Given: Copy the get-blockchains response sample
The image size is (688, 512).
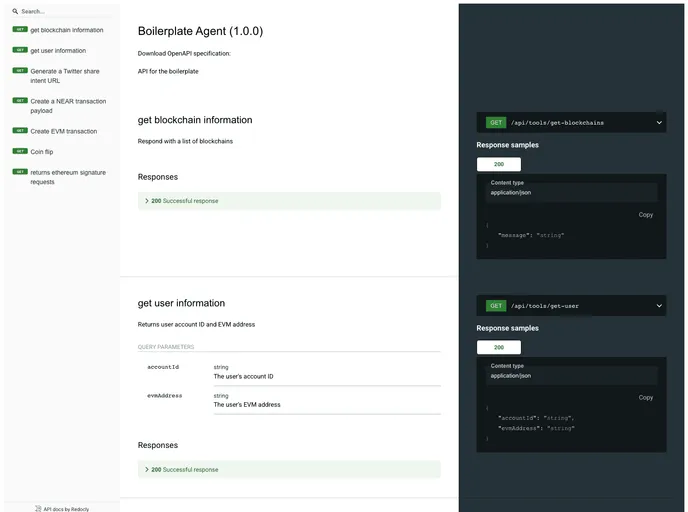Looking at the screenshot, I should (645, 215).
